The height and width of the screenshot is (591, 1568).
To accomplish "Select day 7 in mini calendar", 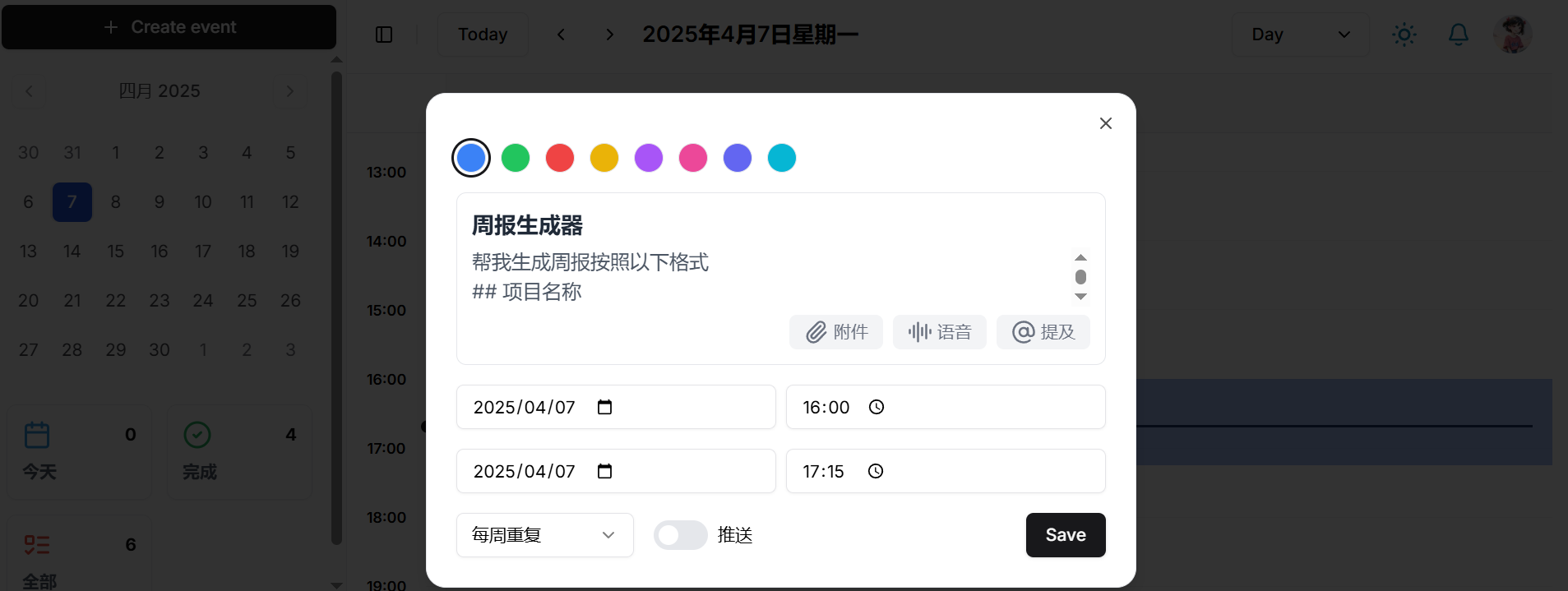I will (72, 202).
